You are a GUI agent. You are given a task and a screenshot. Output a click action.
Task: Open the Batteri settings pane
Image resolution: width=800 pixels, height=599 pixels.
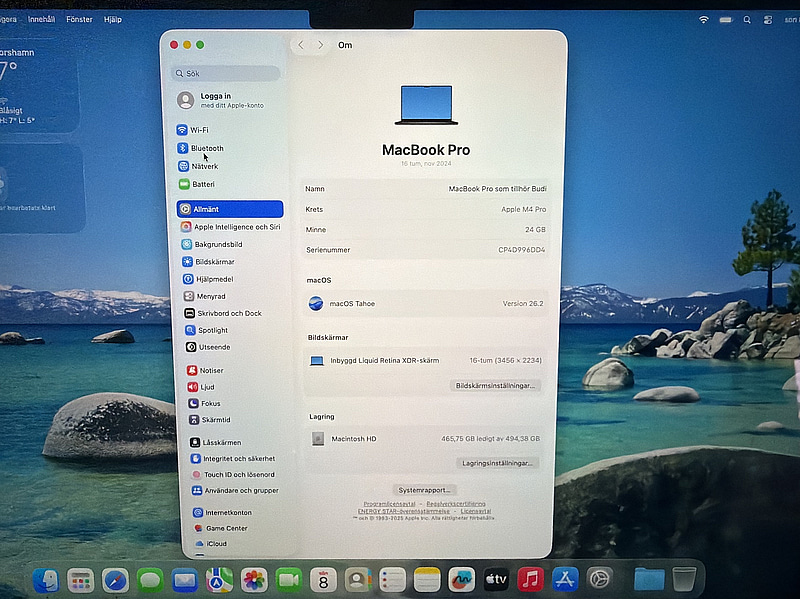203,184
